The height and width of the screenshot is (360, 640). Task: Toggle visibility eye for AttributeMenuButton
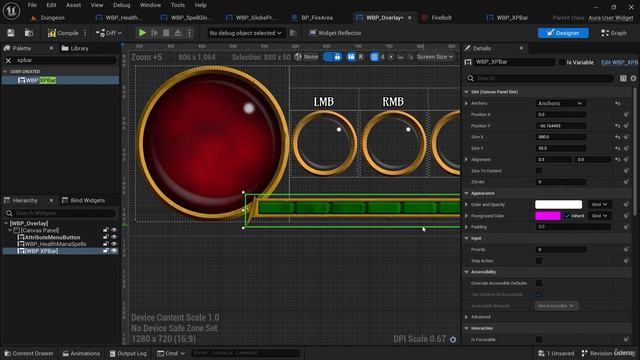click(114, 237)
